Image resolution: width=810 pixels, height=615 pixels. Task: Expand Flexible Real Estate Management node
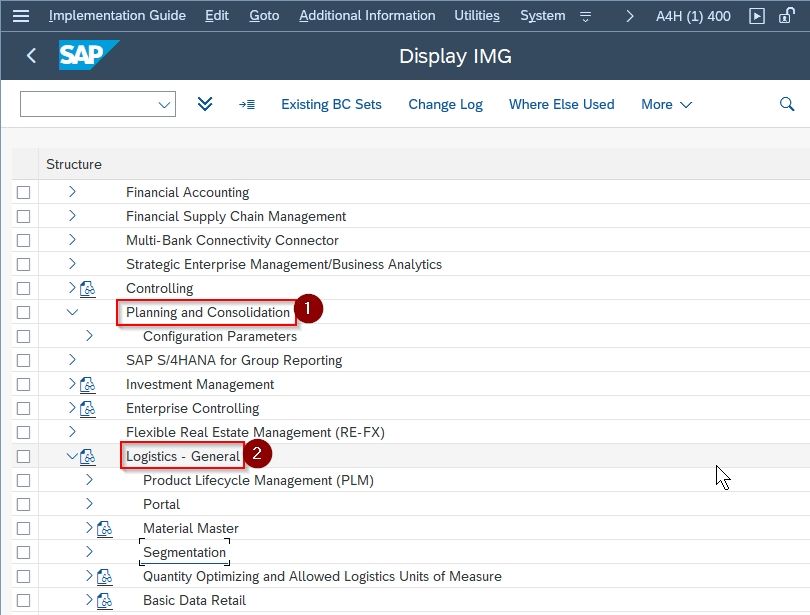click(x=72, y=432)
